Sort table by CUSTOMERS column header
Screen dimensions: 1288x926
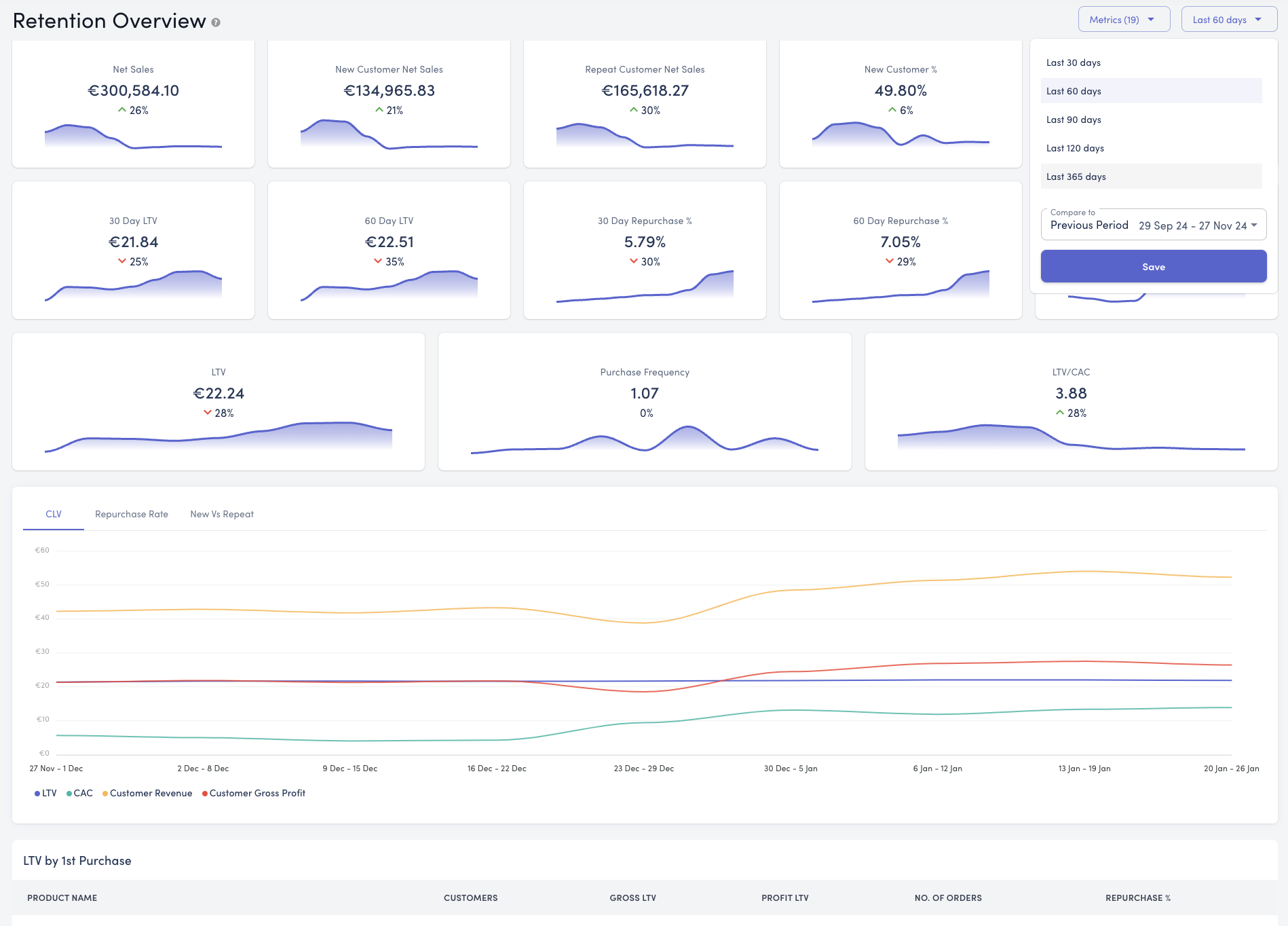pyautogui.click(x=470, y=897)
